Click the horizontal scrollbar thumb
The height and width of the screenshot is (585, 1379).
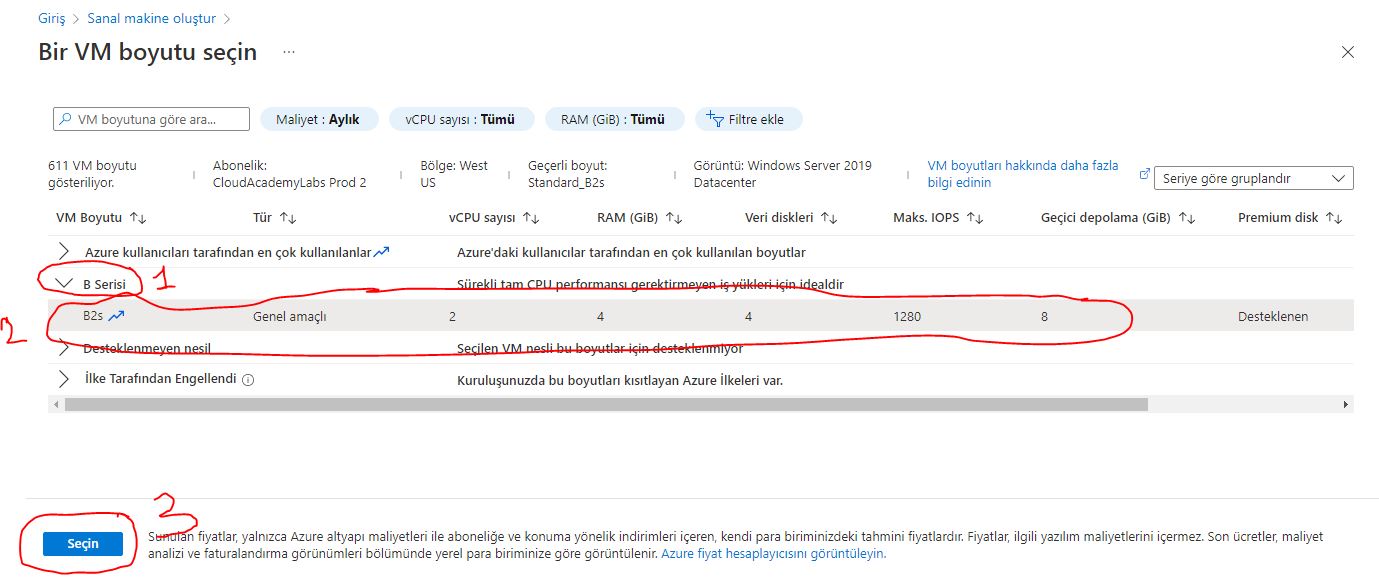[606, 404]
